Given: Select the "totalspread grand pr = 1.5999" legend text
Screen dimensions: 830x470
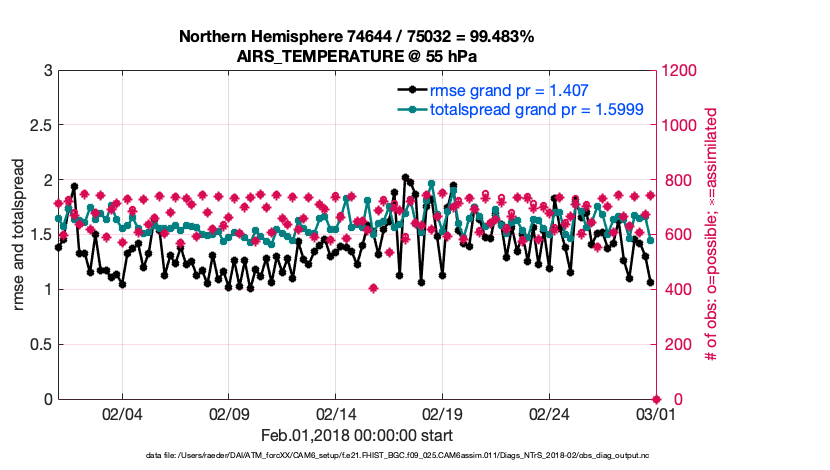Looking at the screenshot, I should [536, 108].
